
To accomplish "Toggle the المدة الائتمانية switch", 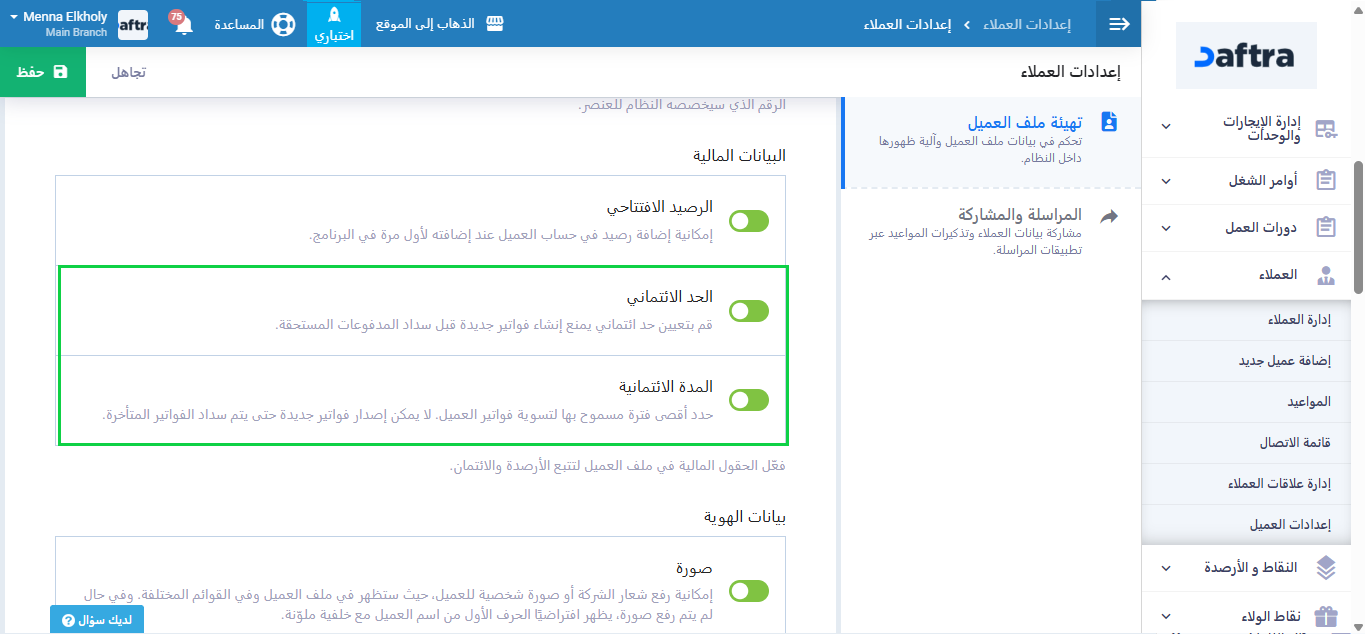I will 749,400.
